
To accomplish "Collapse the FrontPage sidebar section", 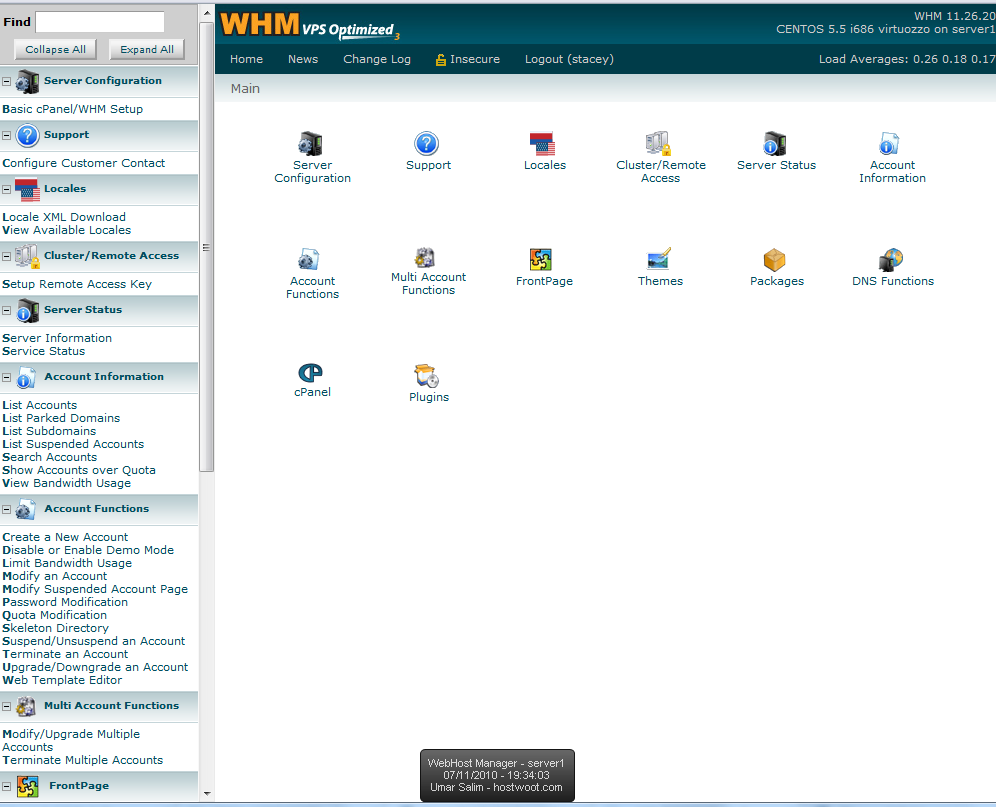I will click(6, 786).
